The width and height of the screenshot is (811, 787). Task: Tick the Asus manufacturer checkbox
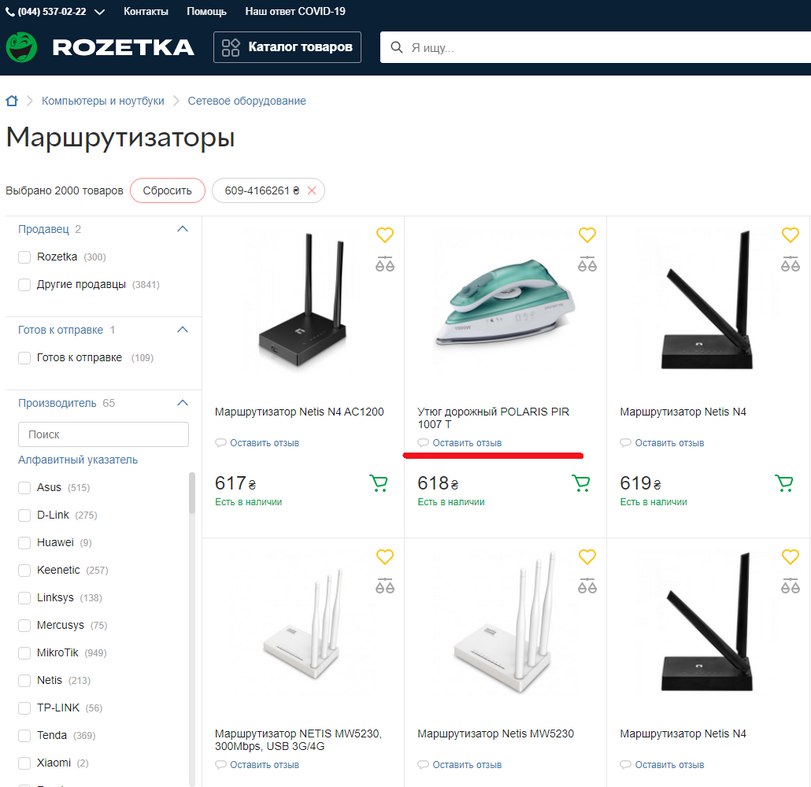click(x=24, y=488)
